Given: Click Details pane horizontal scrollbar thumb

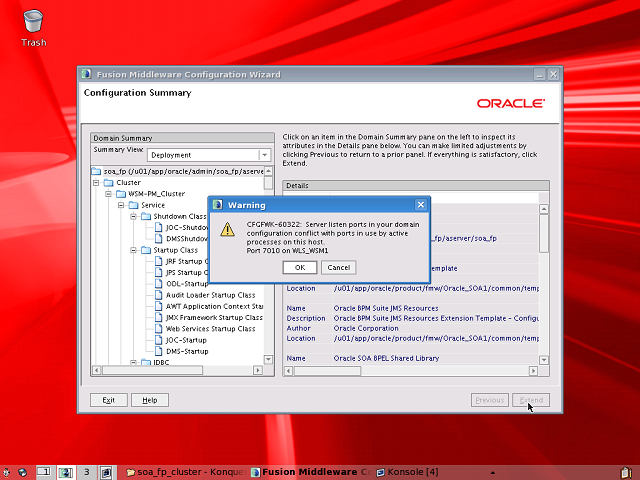Looking at the screenshot, I should (x=327, y=371).
